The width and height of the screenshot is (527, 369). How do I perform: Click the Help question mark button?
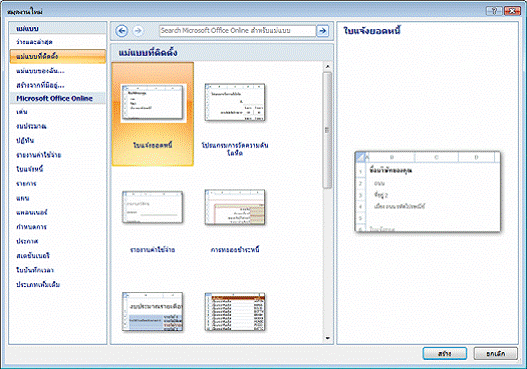pos(494,11)
